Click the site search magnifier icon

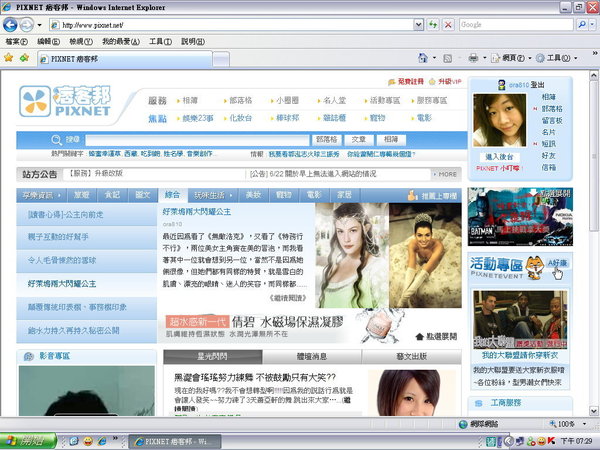pos(56,140)
